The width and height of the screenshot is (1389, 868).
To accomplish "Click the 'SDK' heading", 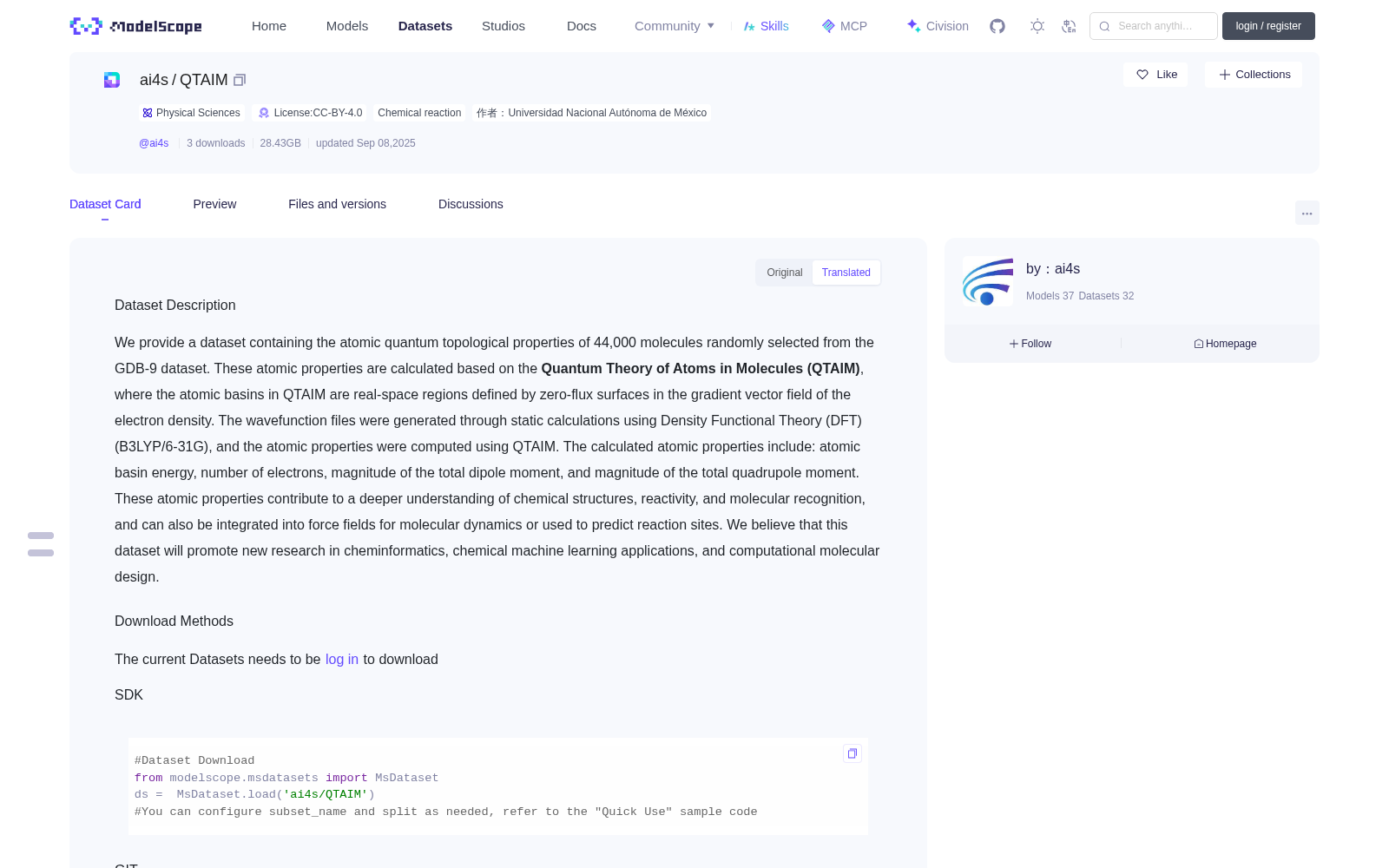I will tap(128, 695).
